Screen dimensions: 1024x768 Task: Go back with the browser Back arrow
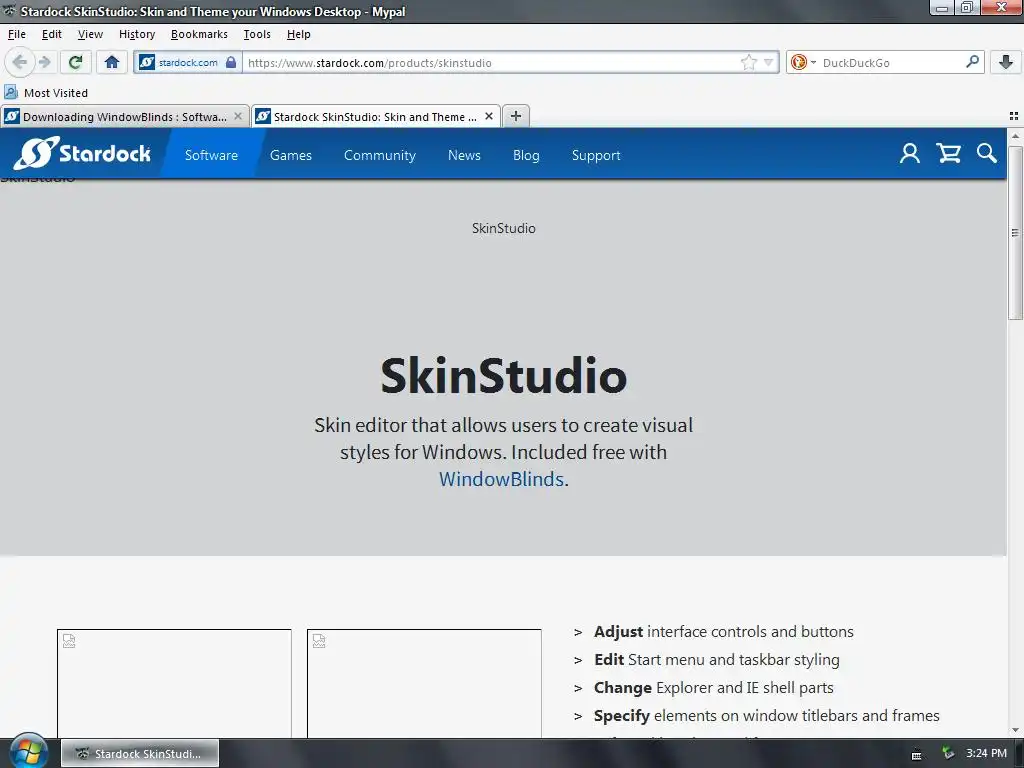[x=20, y=62]
